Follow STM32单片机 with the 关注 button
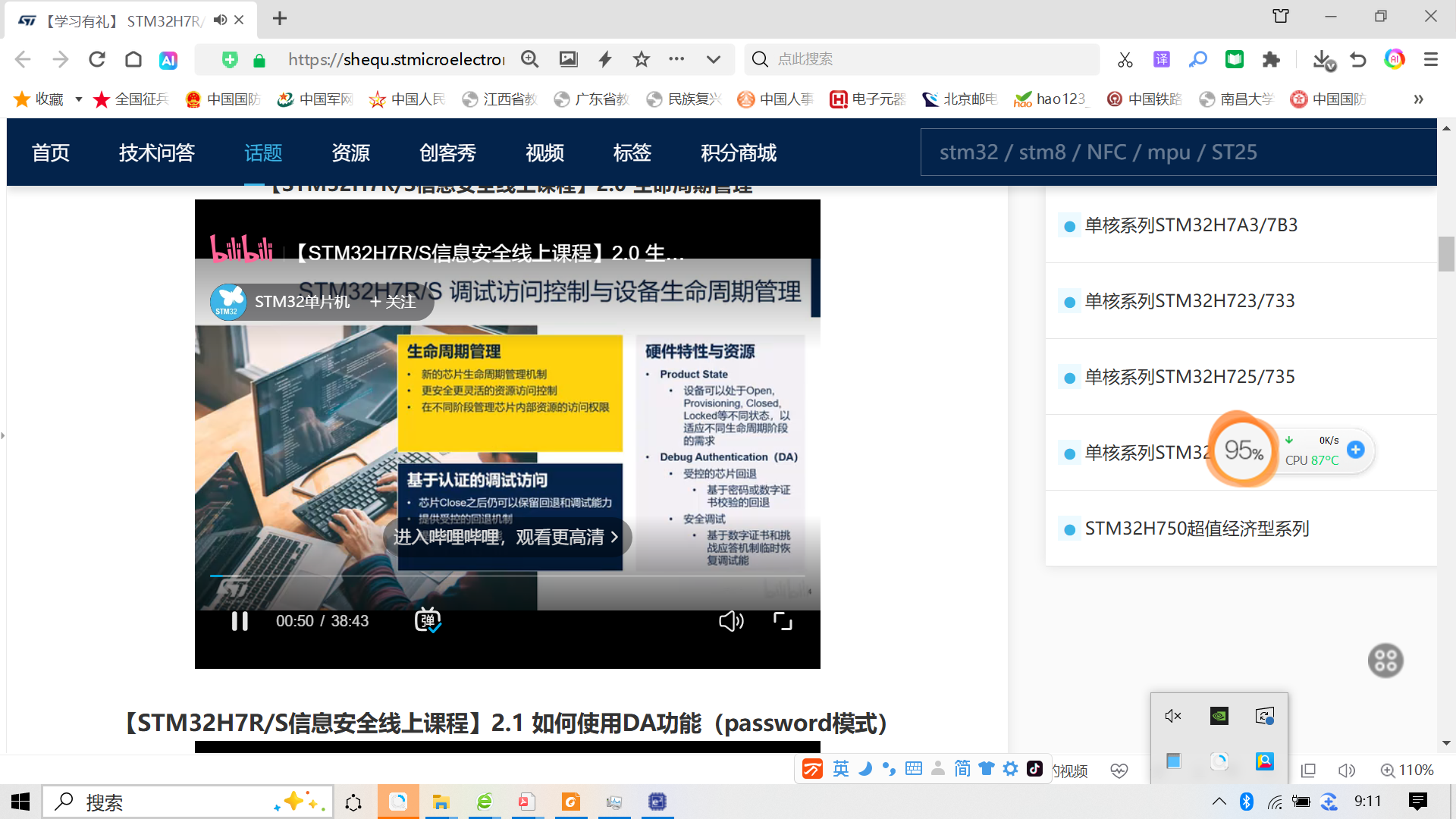 click(394, 302)
